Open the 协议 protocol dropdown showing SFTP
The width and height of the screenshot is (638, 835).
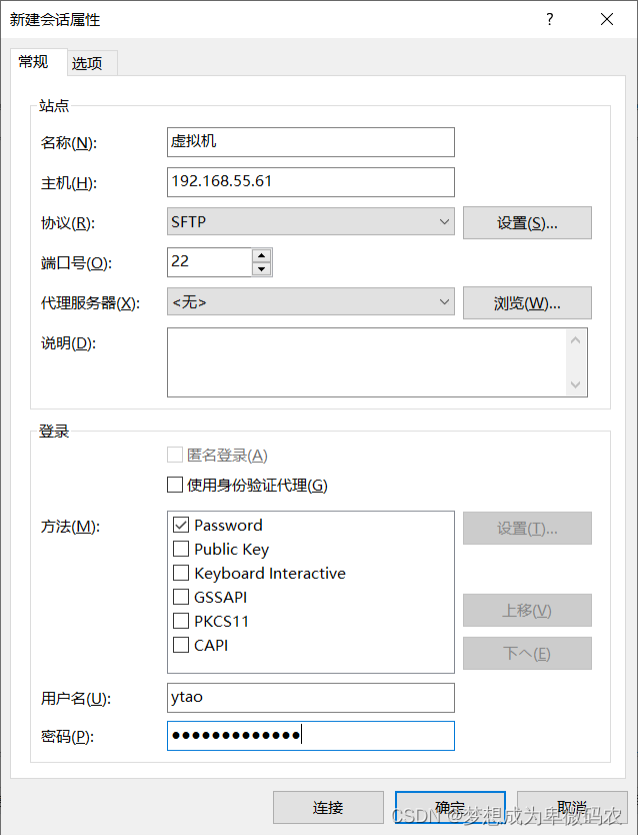440,222
